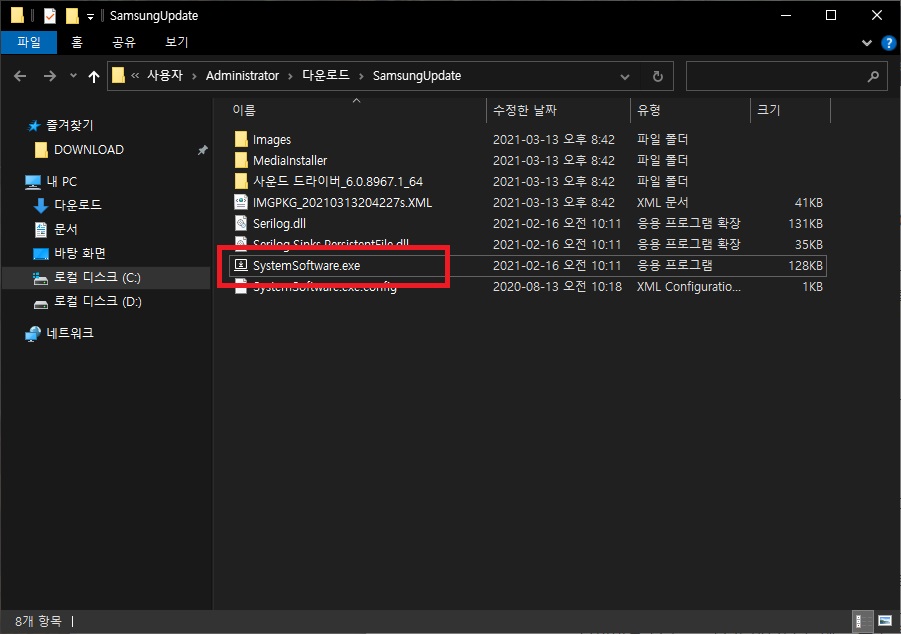The image size is (901, 634).
Task: Expand the ribbon chevron
Action: point(867,43)
